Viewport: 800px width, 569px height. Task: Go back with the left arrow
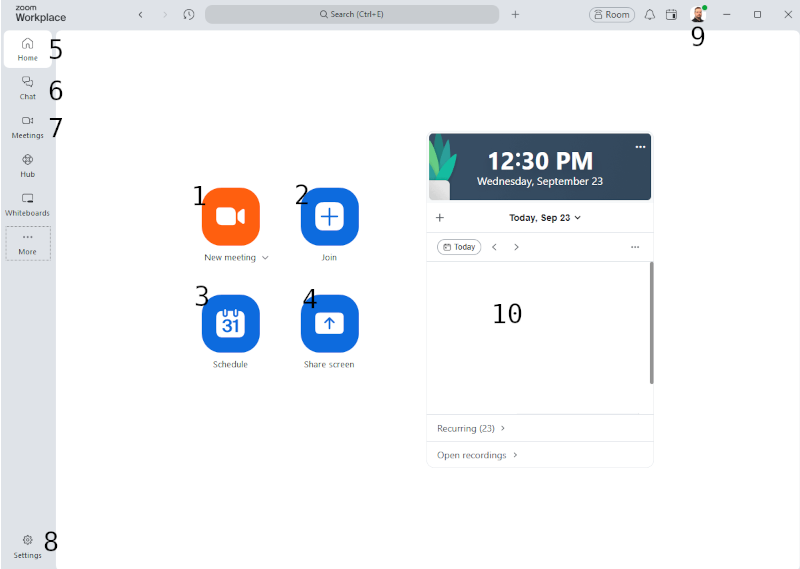(141, 14)
